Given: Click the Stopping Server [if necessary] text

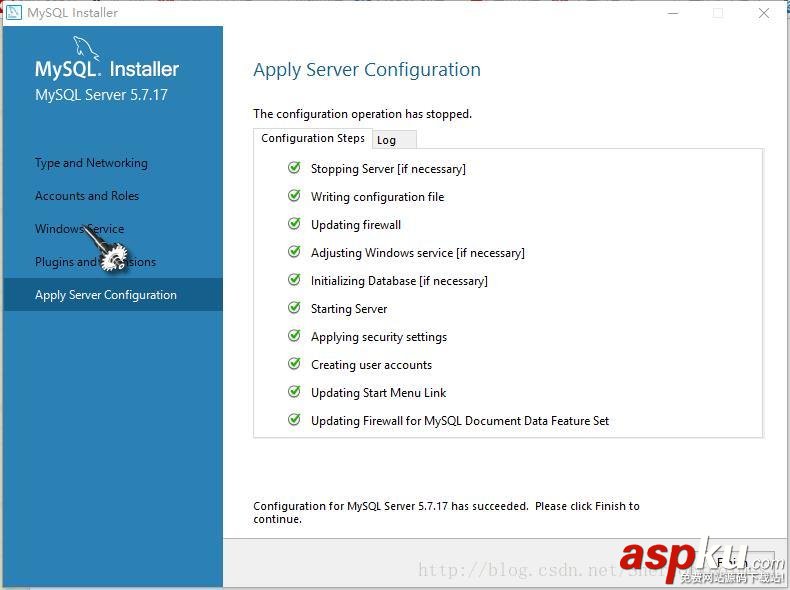Looking at the screenshot, I should click(388, 169).
